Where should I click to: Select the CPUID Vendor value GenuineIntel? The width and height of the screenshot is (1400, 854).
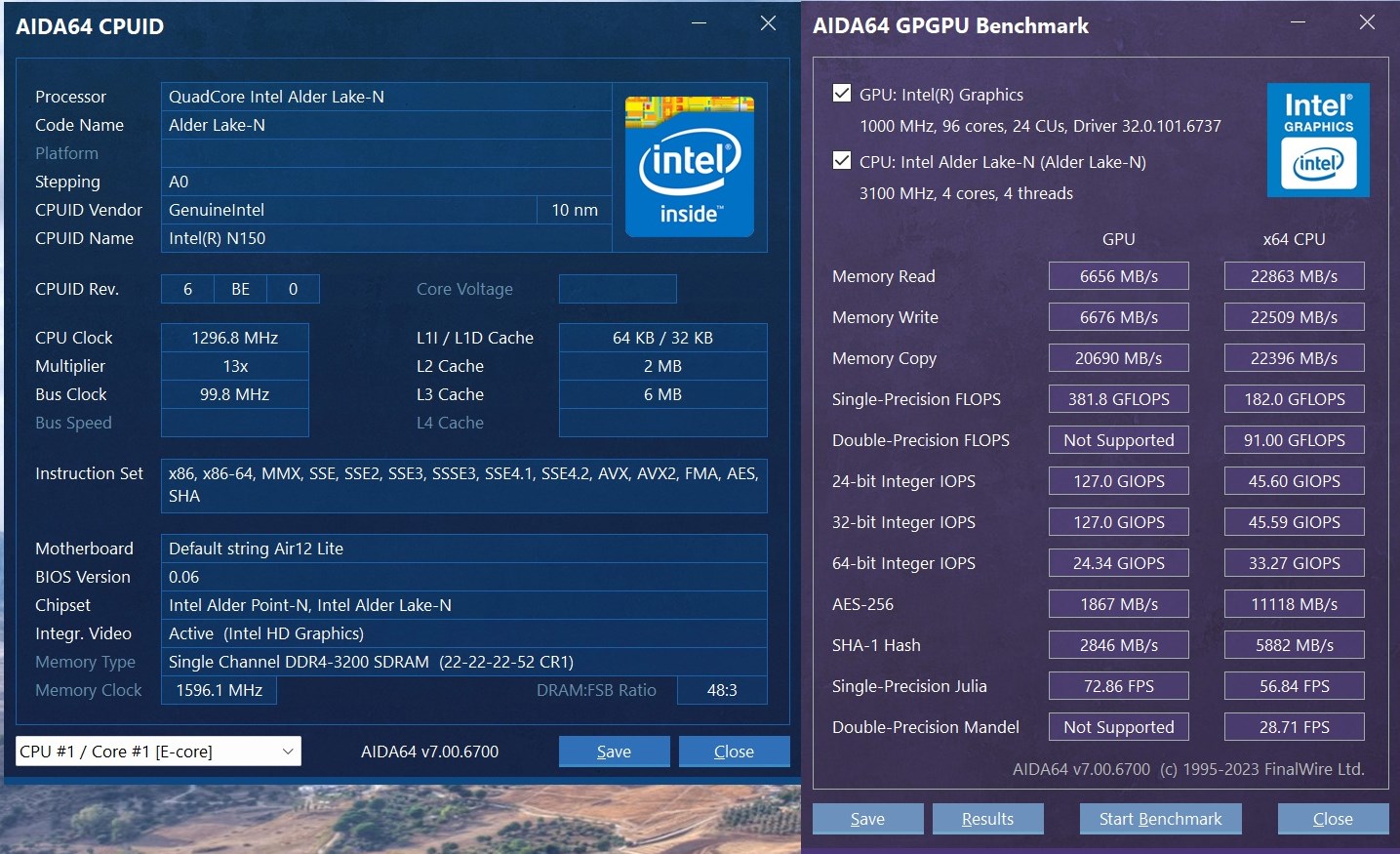349,210
